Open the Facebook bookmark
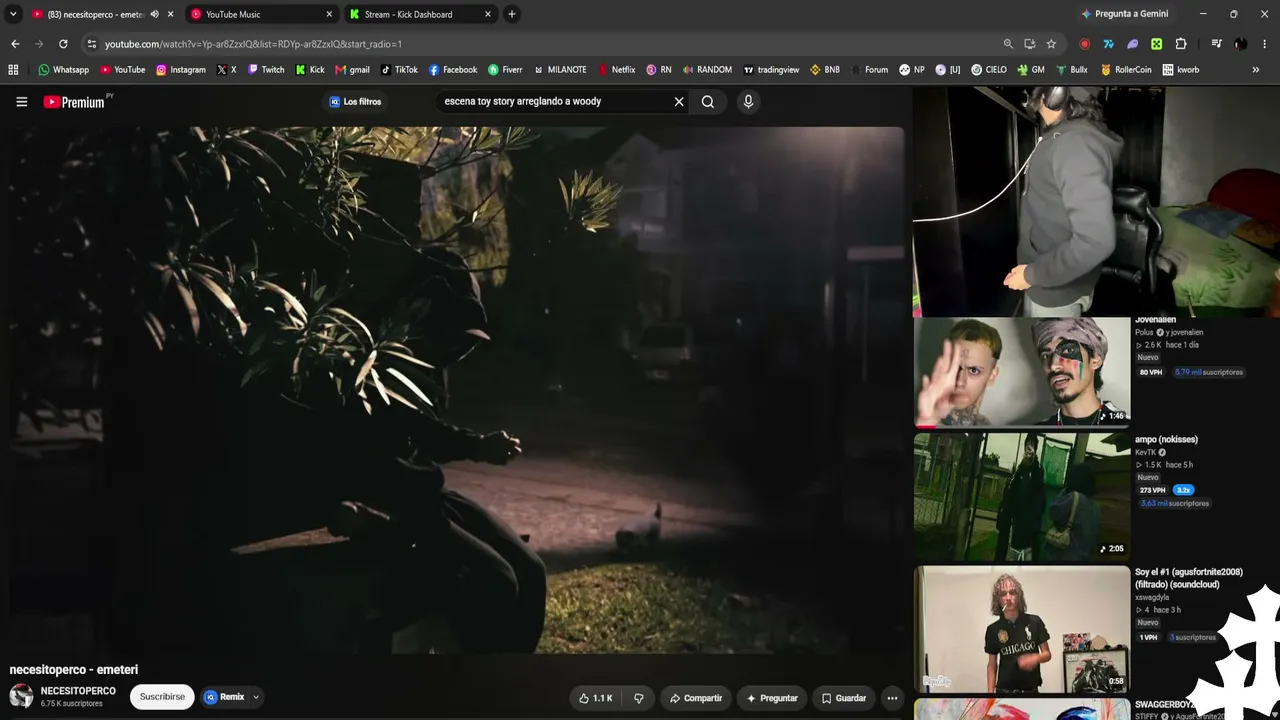 453,70
